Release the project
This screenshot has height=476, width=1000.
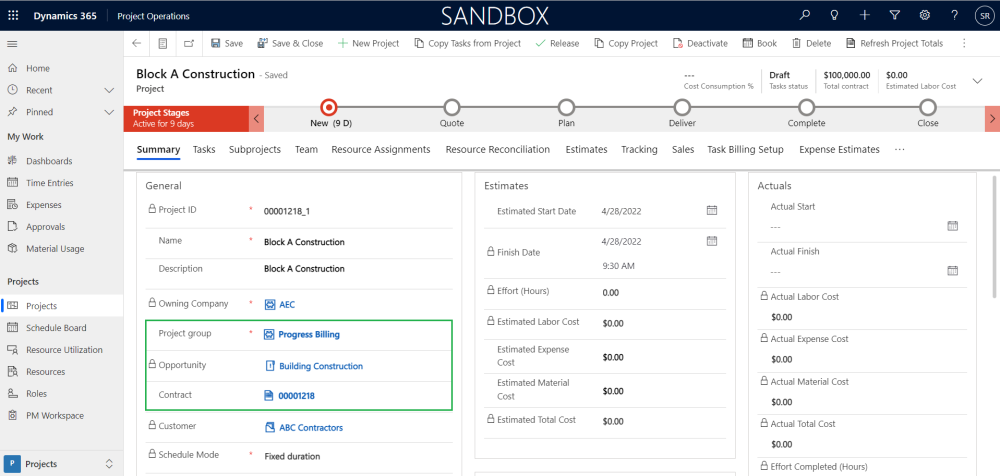[557, 43]
